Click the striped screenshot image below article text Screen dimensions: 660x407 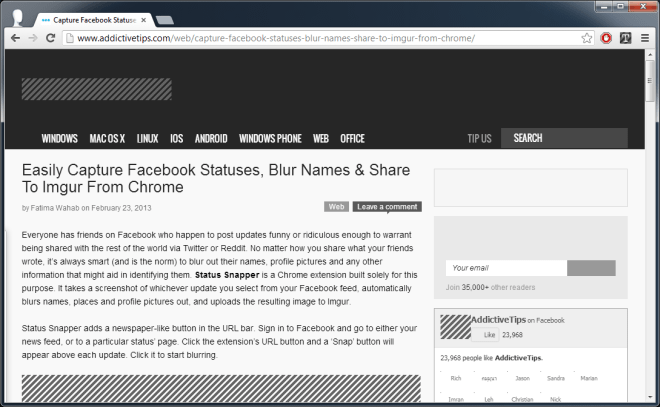pos(221,388)
